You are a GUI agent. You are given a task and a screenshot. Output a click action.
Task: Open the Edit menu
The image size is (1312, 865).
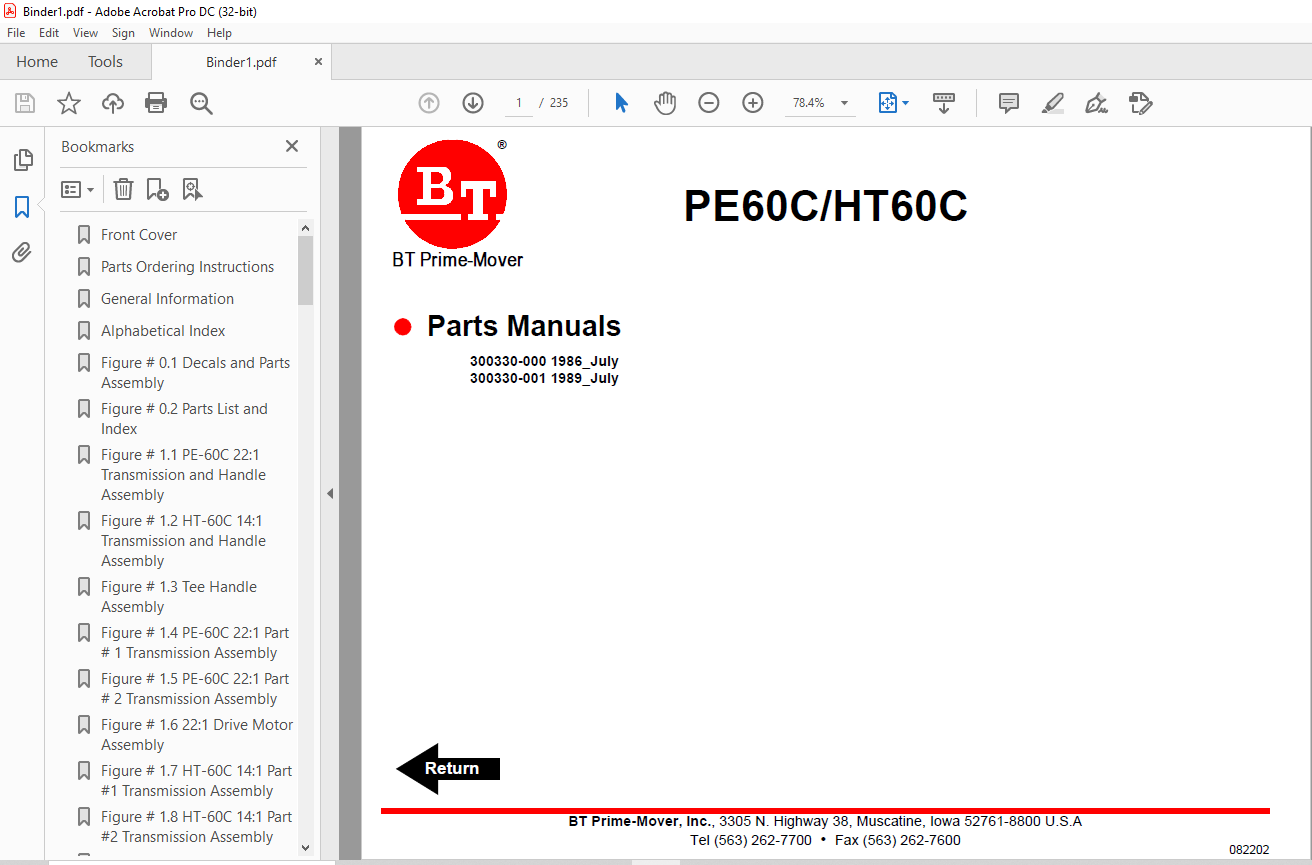point(49,33)
